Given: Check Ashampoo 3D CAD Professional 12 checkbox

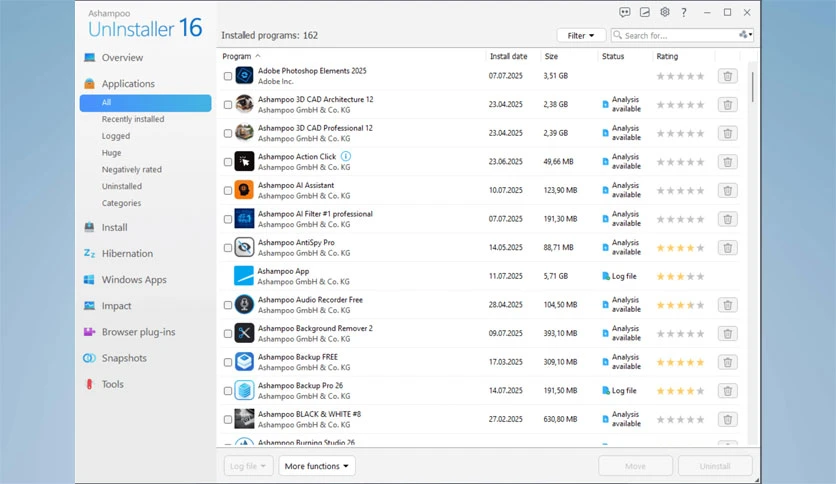Looking at the screenshot, I should coord(228,133).
